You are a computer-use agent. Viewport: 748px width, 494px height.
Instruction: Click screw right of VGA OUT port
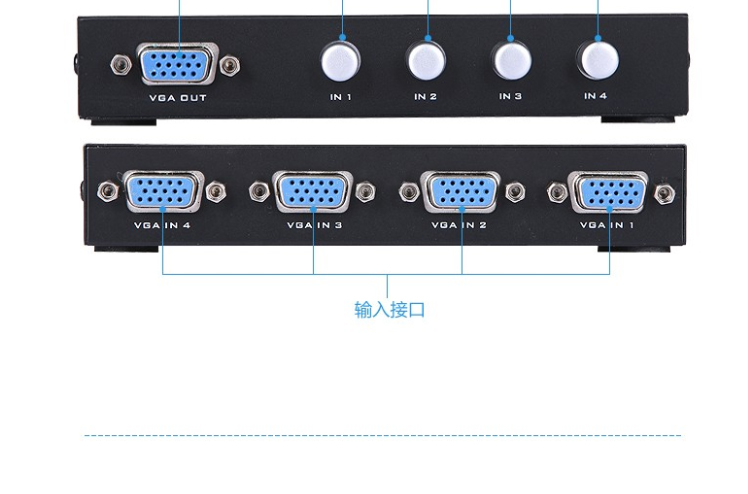230,65
